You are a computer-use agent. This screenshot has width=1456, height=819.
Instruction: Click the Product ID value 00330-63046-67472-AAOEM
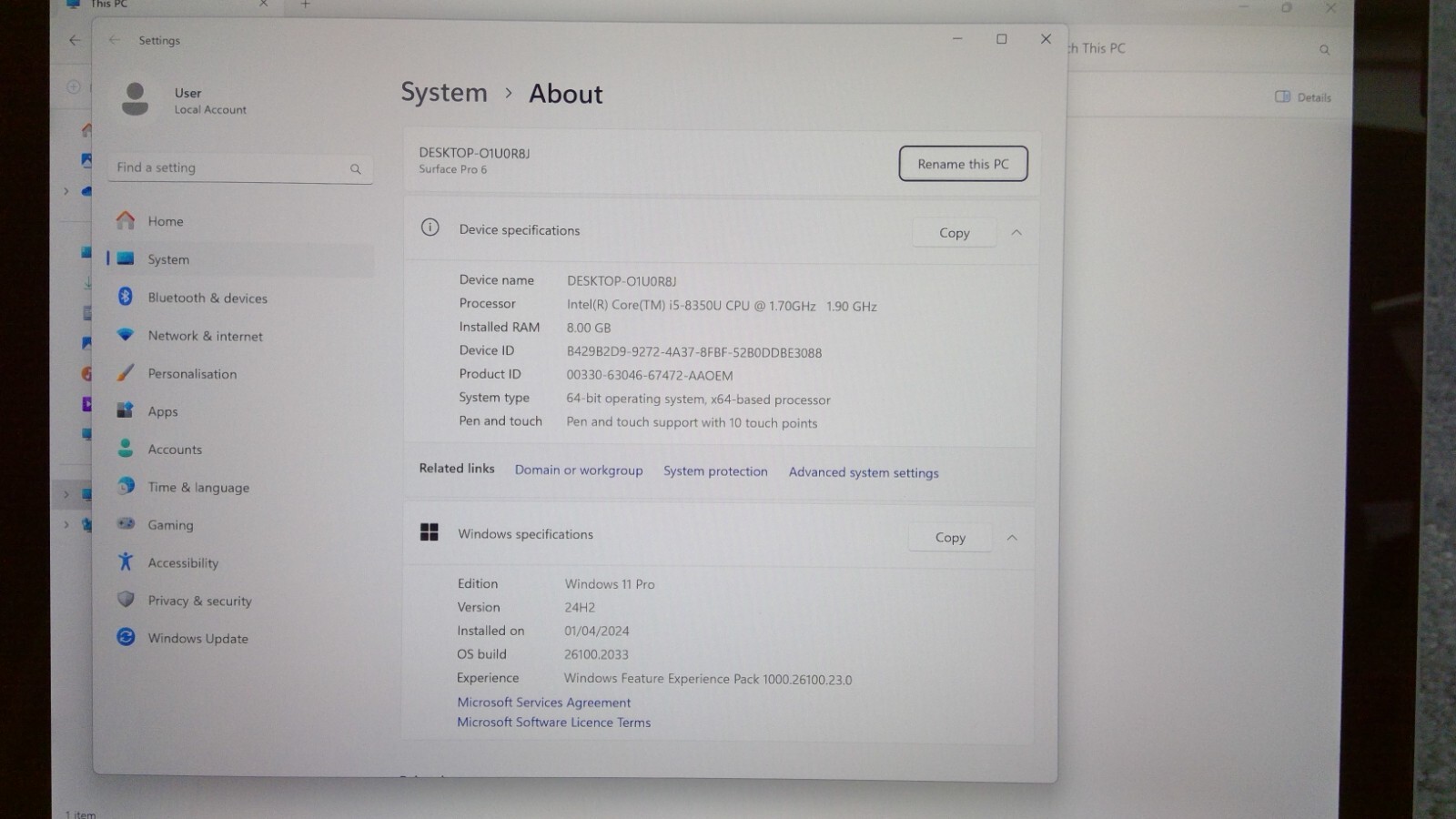coord(649,375)
